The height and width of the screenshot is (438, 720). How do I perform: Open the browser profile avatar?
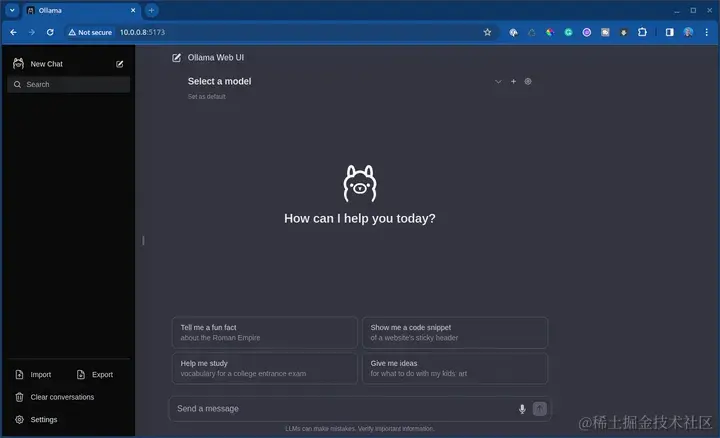(x=688, y=32)
